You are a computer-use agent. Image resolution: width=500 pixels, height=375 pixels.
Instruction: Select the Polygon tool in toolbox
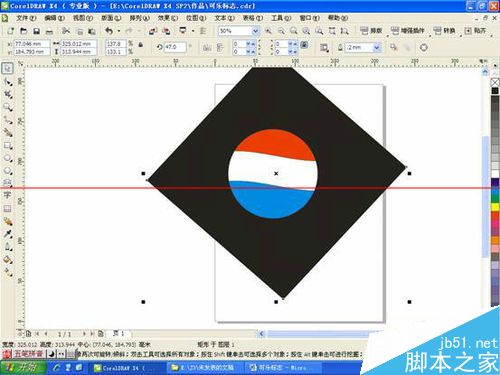point(7,171)
